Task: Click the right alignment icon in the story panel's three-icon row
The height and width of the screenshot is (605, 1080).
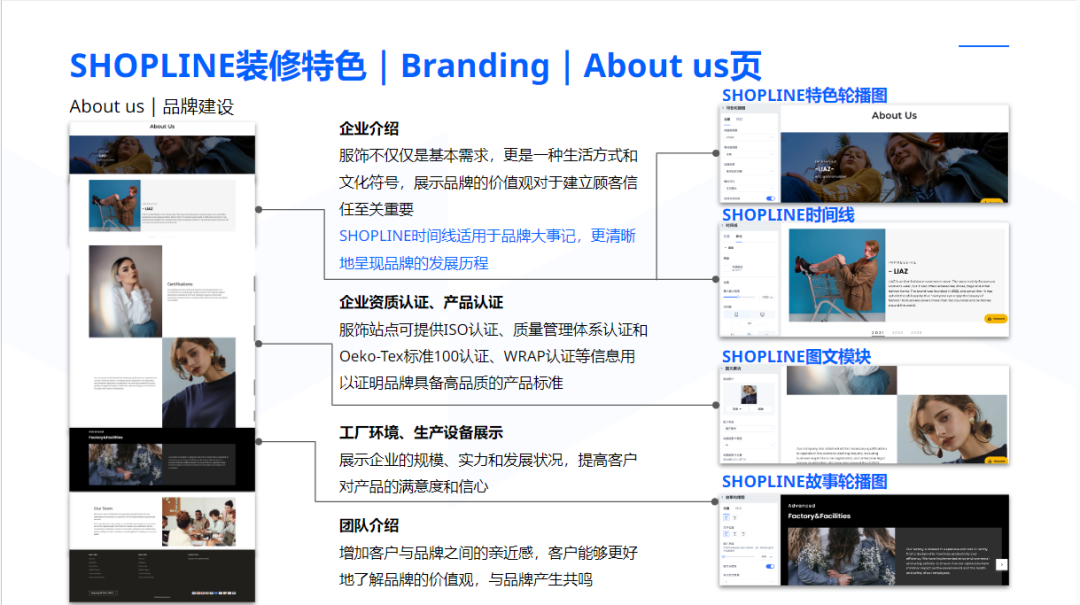Action: 743,534
